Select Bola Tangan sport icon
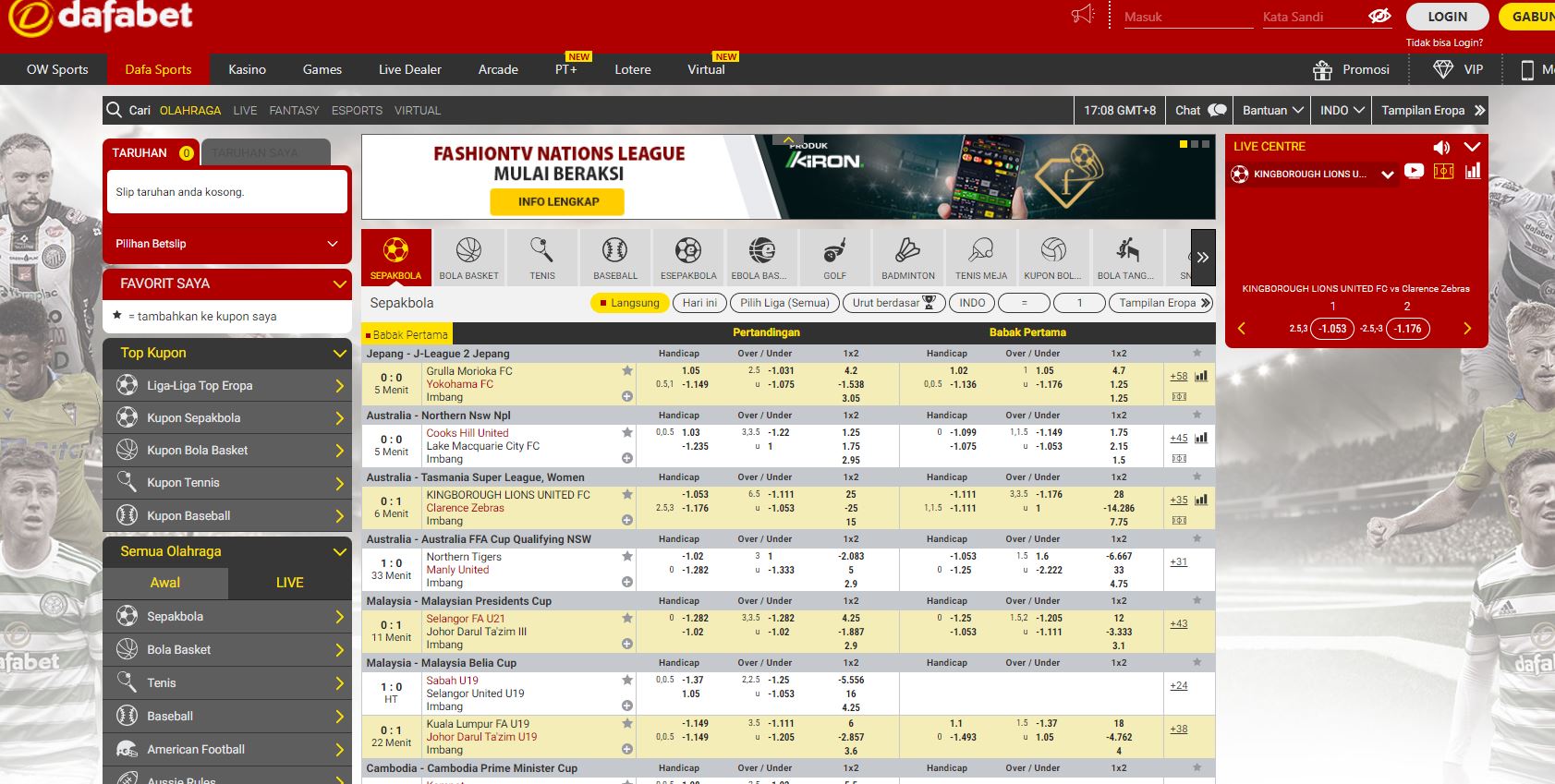 (x=1126, y=257)
